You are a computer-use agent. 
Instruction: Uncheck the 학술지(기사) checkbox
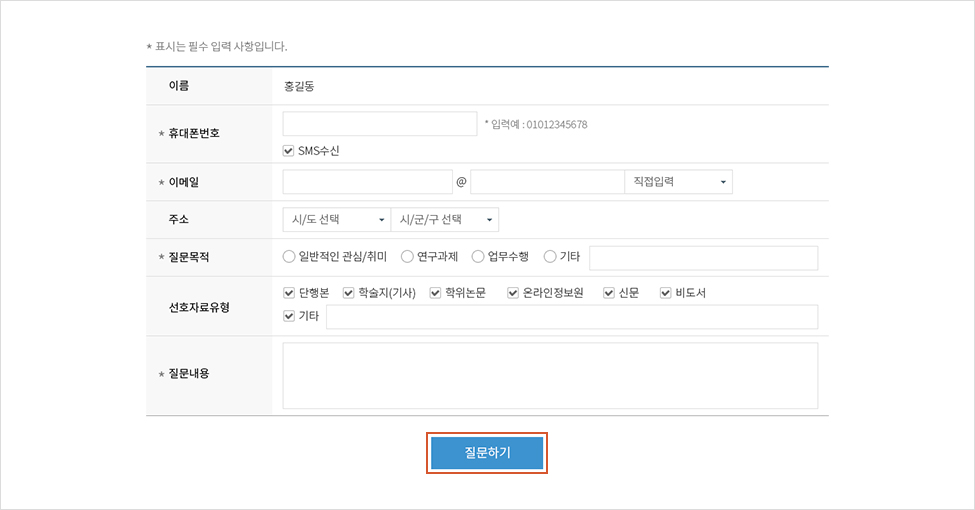tap(349, 293)
